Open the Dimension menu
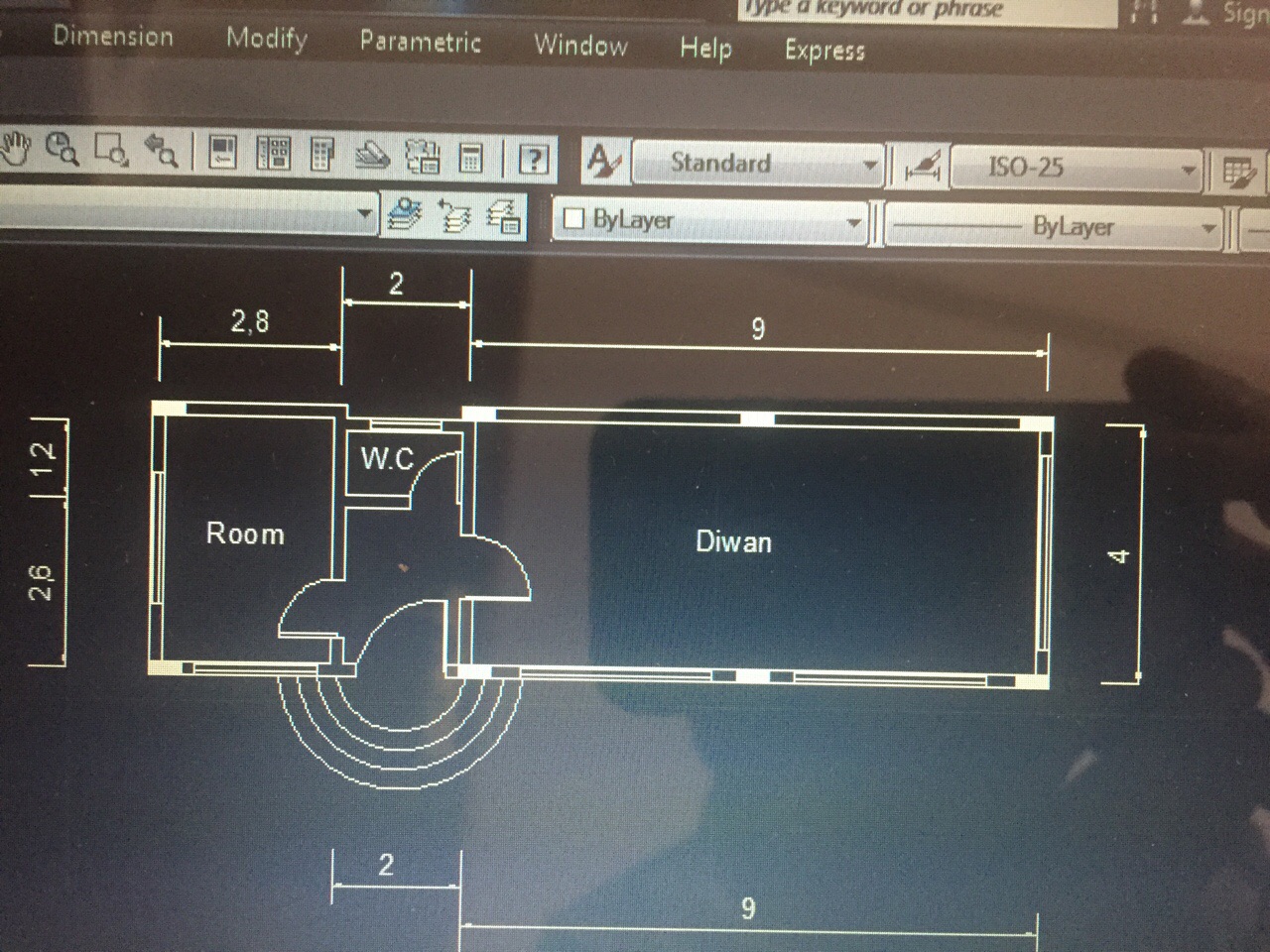This screenshot has height=952, width=1270. pos(112,37)
